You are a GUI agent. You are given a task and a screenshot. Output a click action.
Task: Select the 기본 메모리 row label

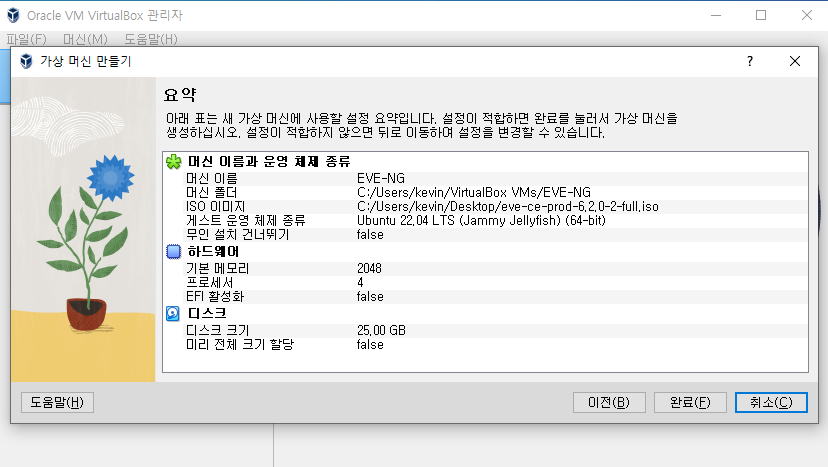click(x=217, y=268)
